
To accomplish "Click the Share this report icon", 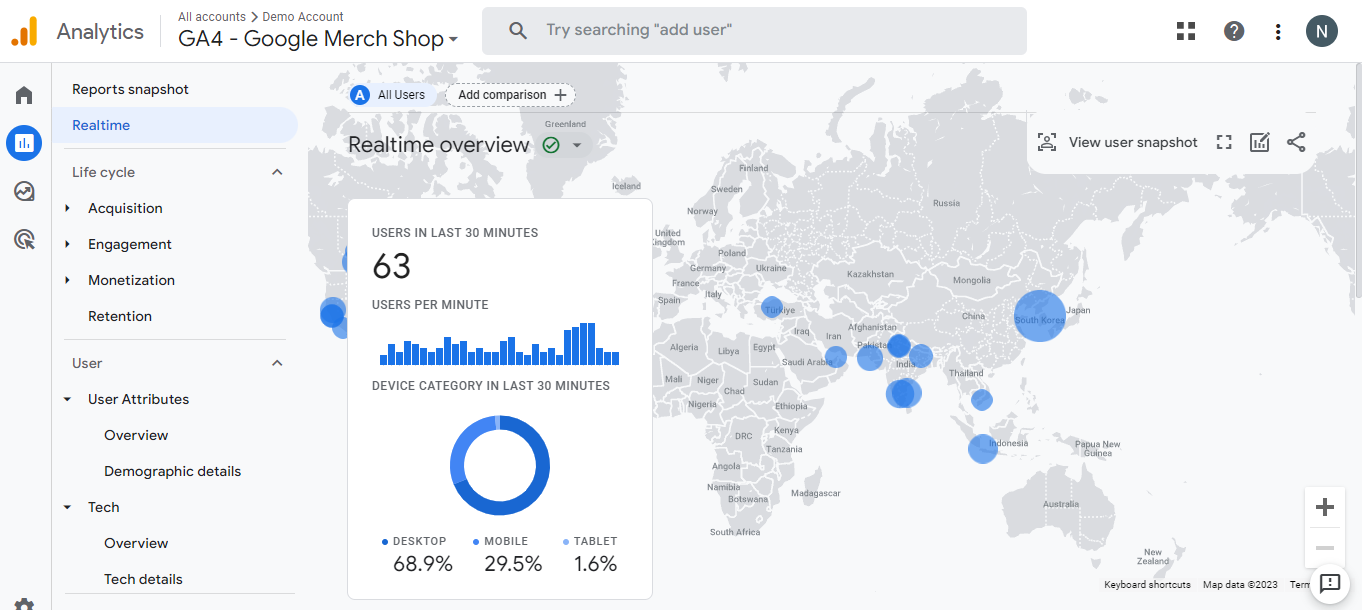I will click(x=1296, y=142).
